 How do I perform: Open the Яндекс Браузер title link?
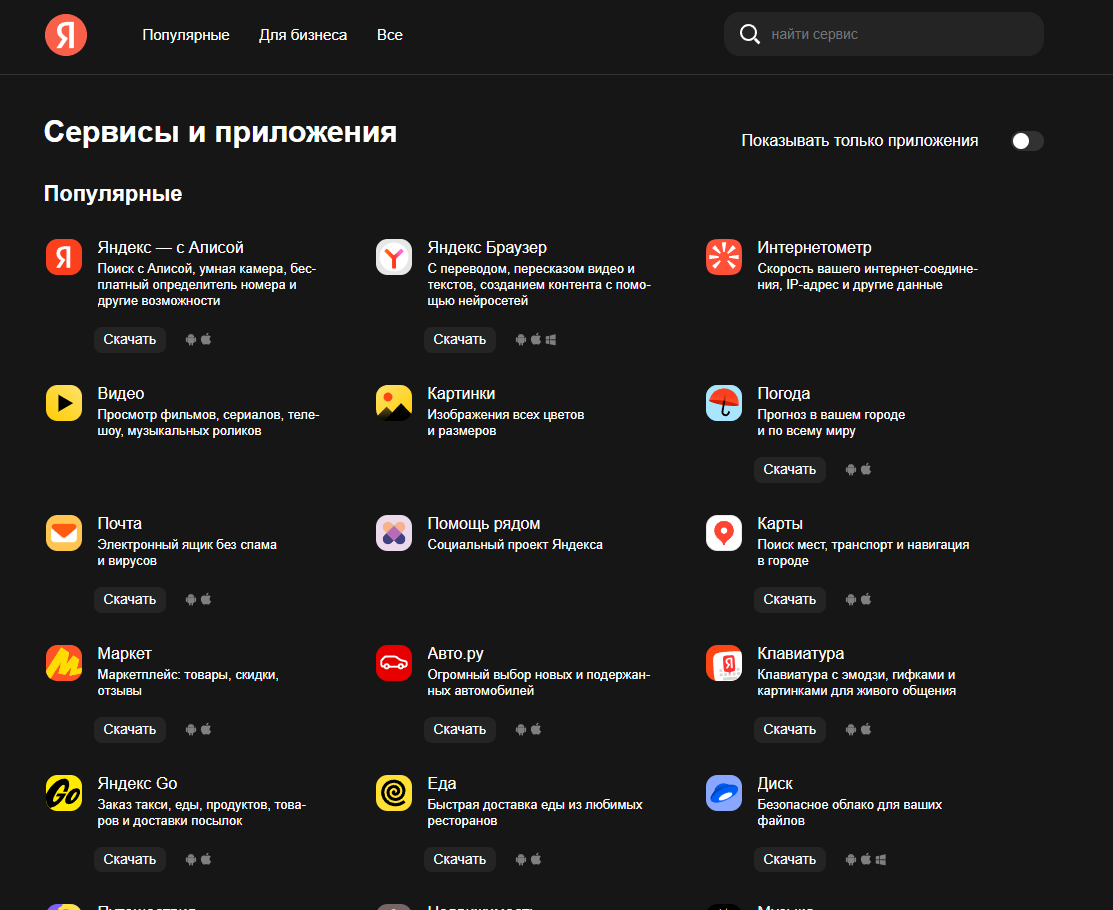click(487, 248)
